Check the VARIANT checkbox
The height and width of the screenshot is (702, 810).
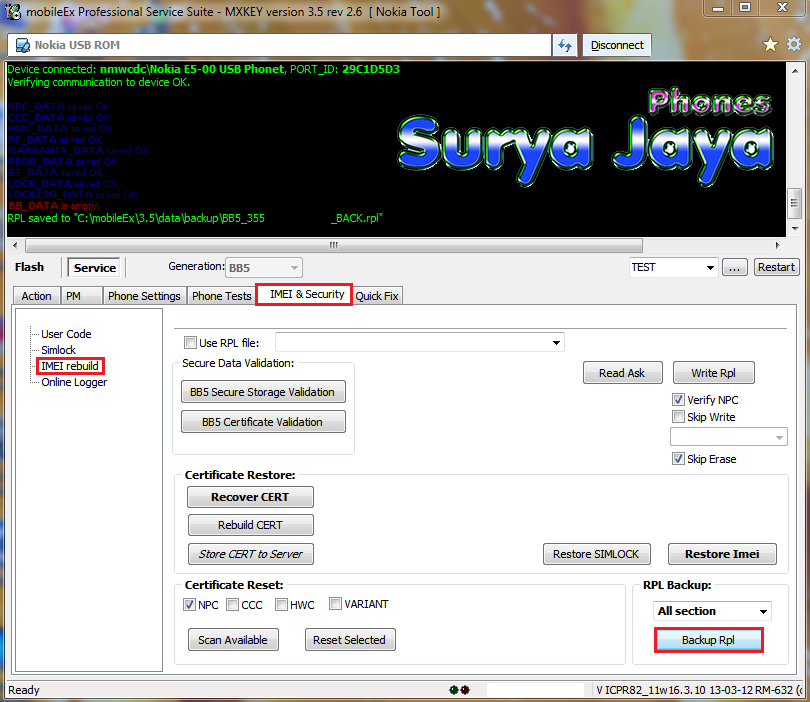[335, 603]
